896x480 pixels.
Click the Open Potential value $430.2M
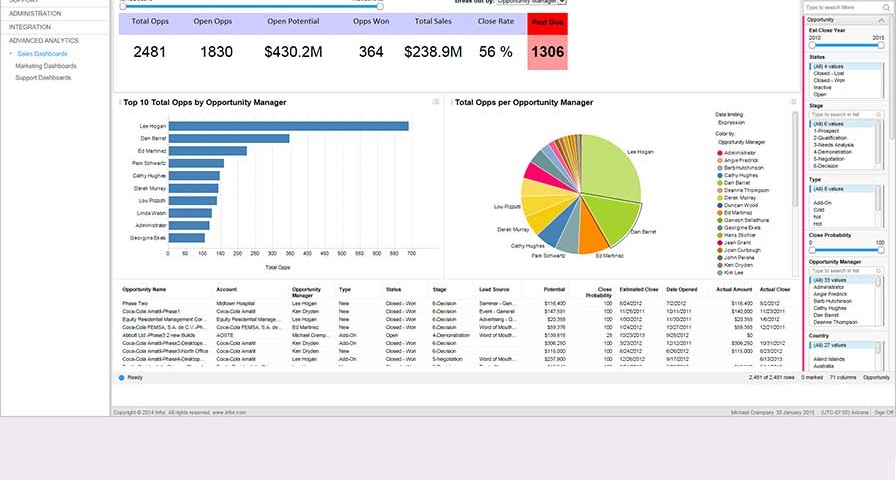[x=293, y=52]
